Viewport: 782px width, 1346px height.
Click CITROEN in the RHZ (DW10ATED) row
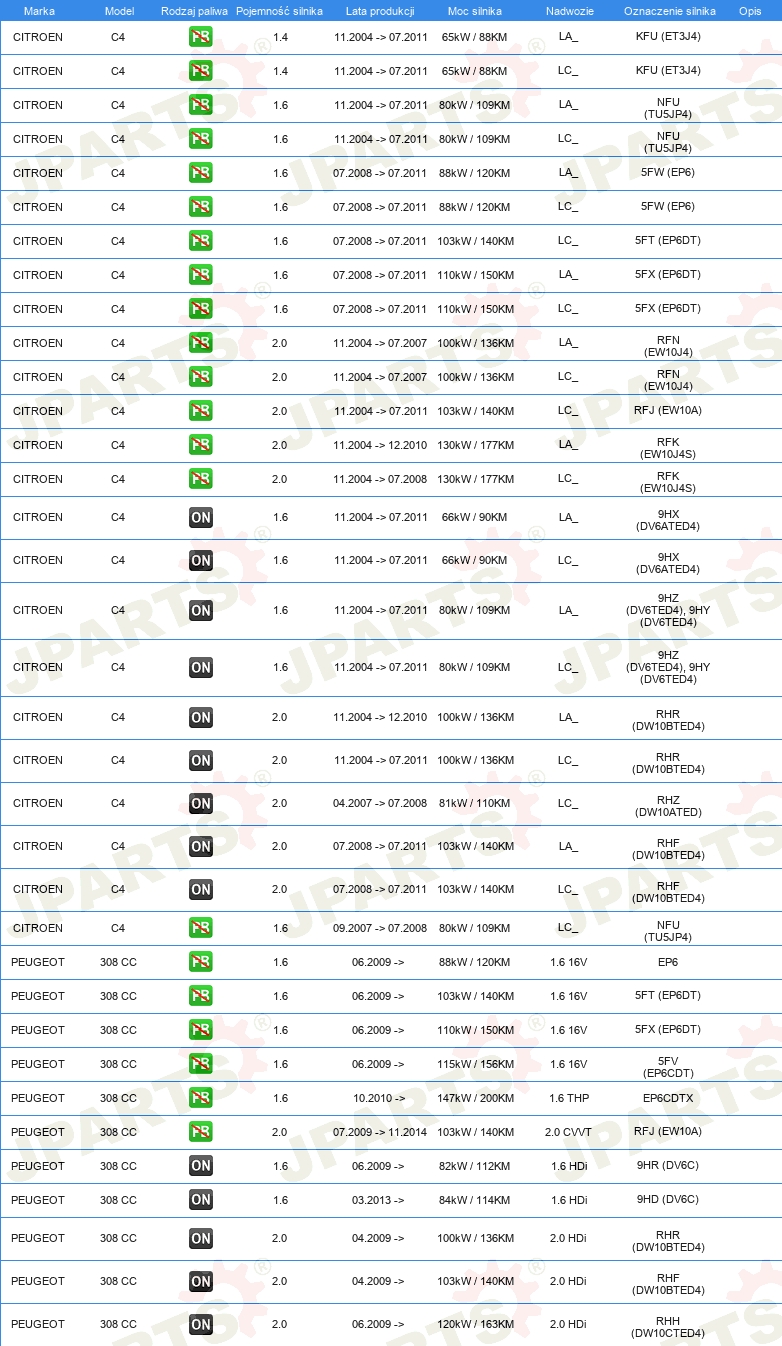coord(38,803)
